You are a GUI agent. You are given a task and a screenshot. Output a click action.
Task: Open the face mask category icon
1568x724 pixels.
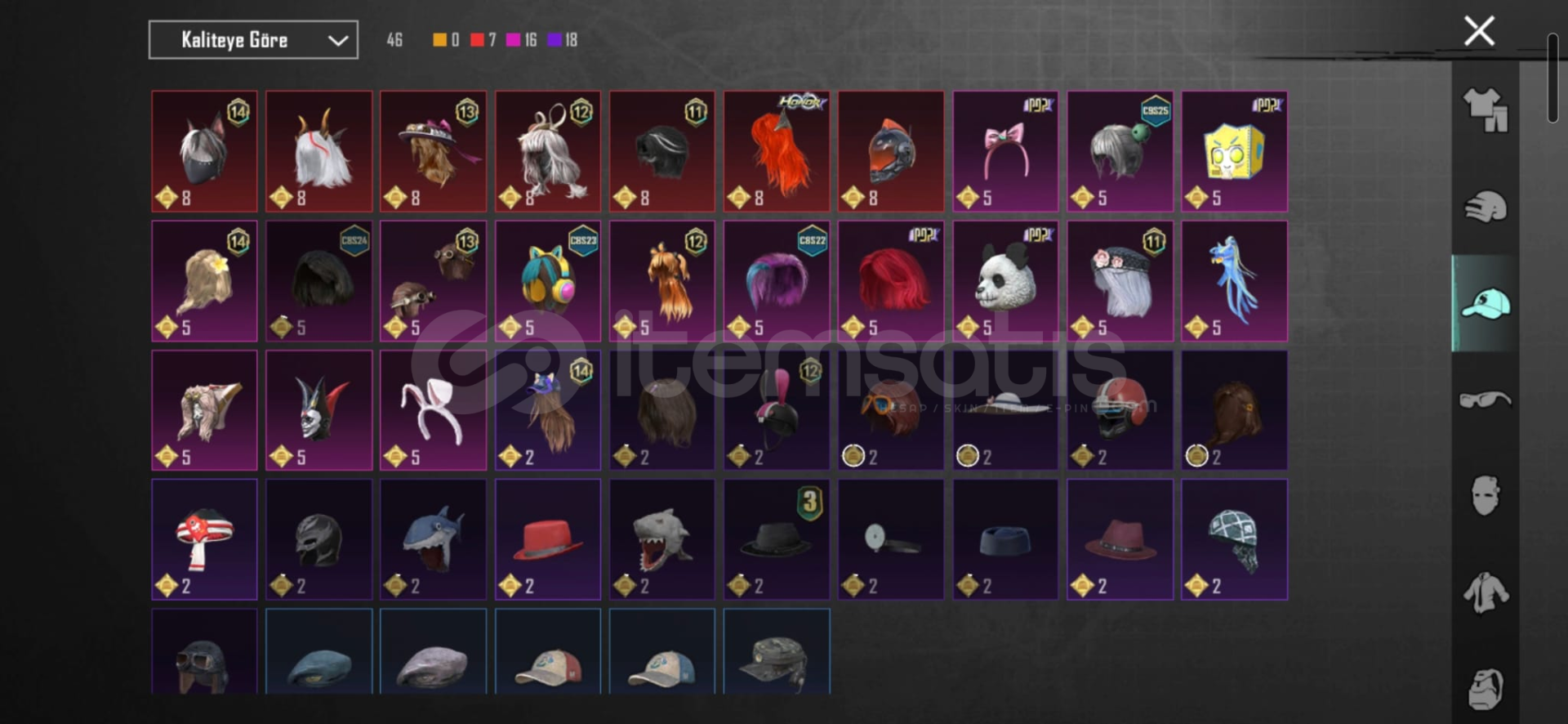tap(1485, 495)
